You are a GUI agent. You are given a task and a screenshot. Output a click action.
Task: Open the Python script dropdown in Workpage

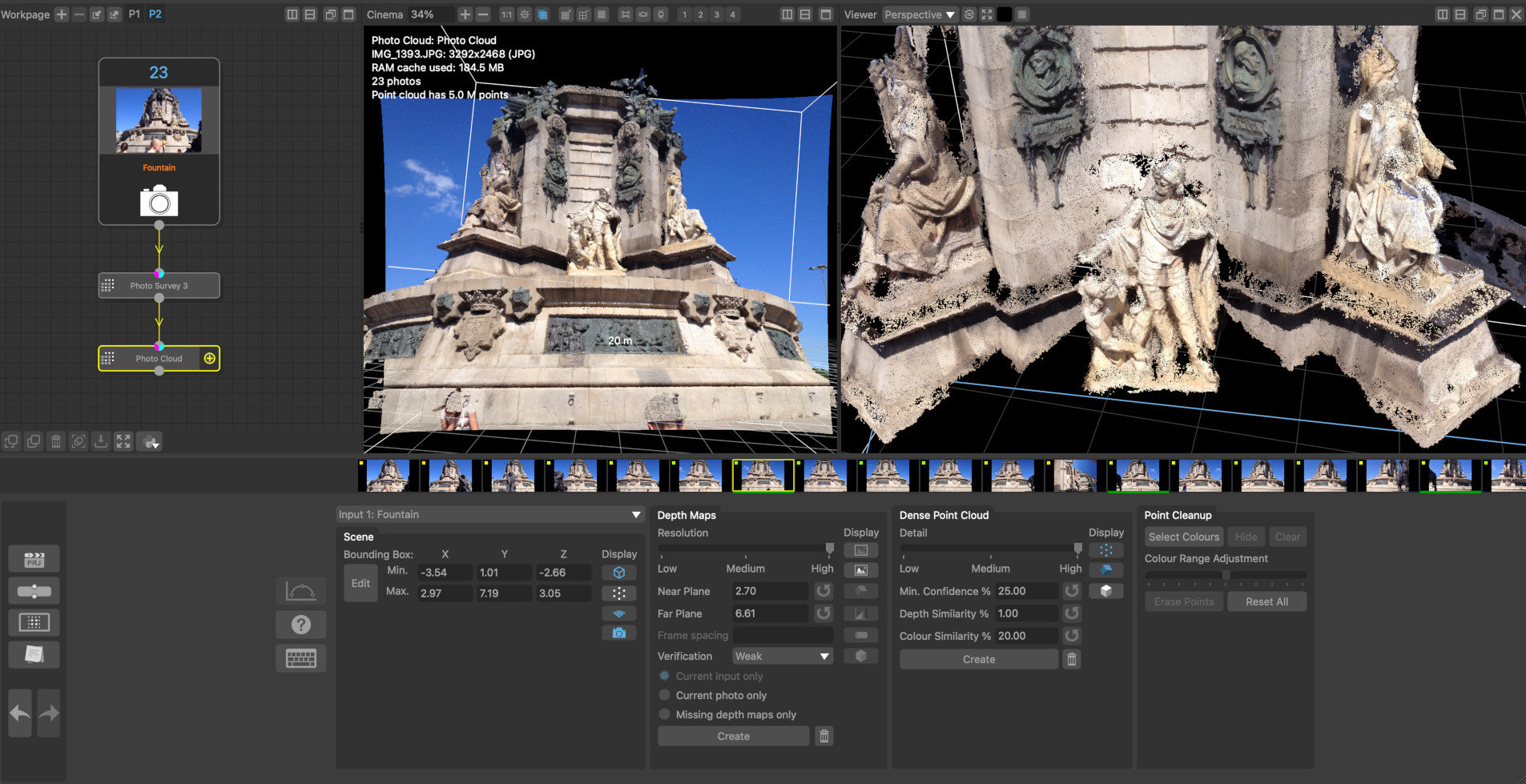(x=151, y=442)
